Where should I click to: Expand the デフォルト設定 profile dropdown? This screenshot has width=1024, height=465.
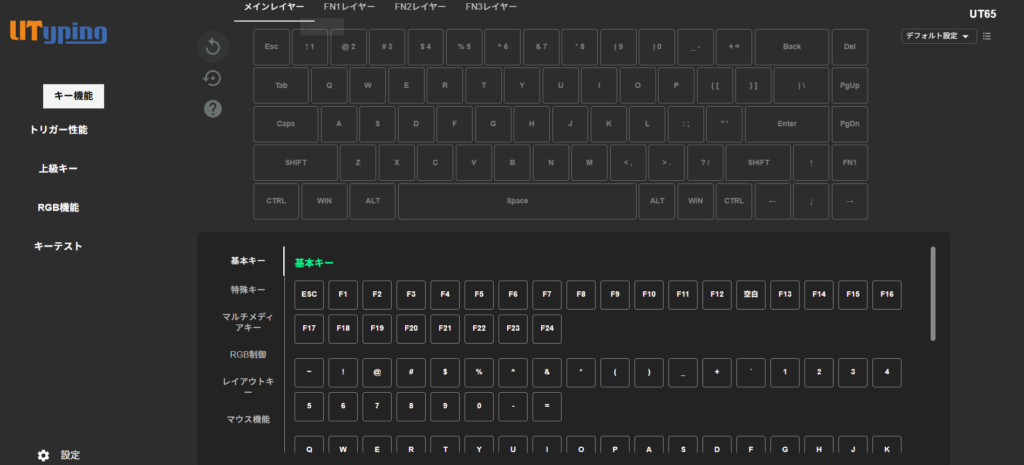coord(937,37)
